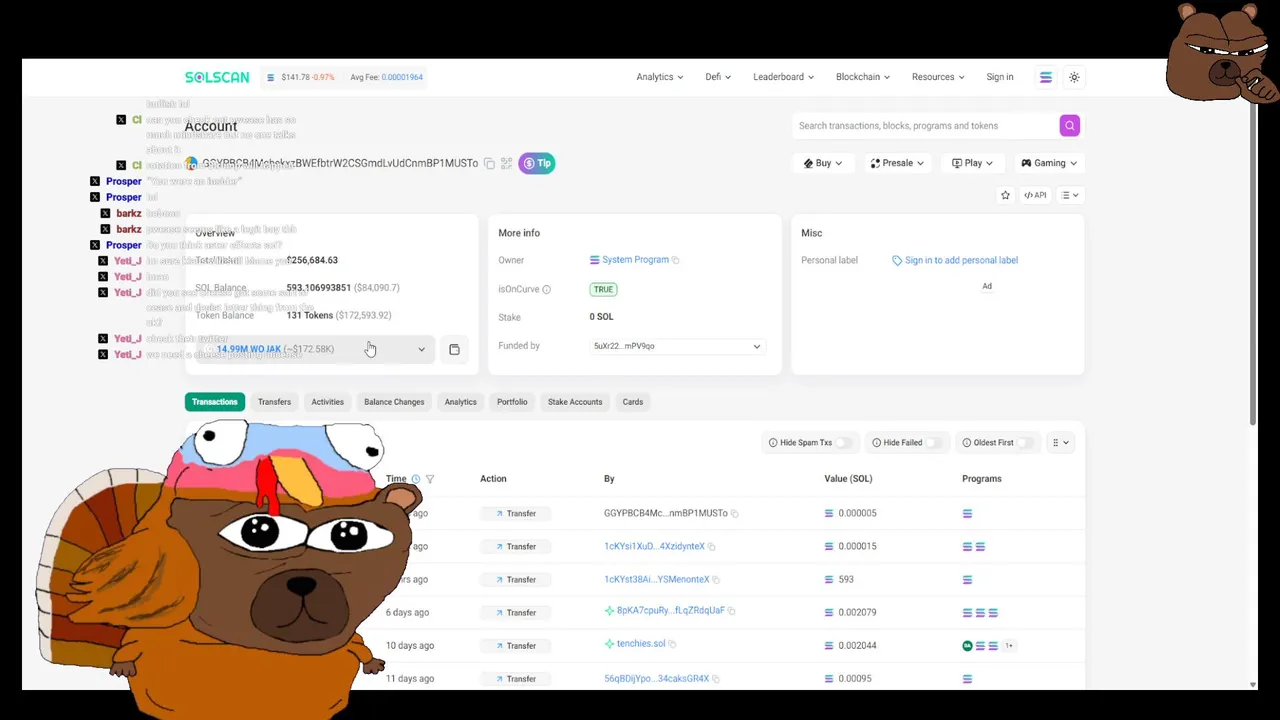This screenshot has height=720, width=1280.
Task: Expand the Analytics menu
Action: 660,77
